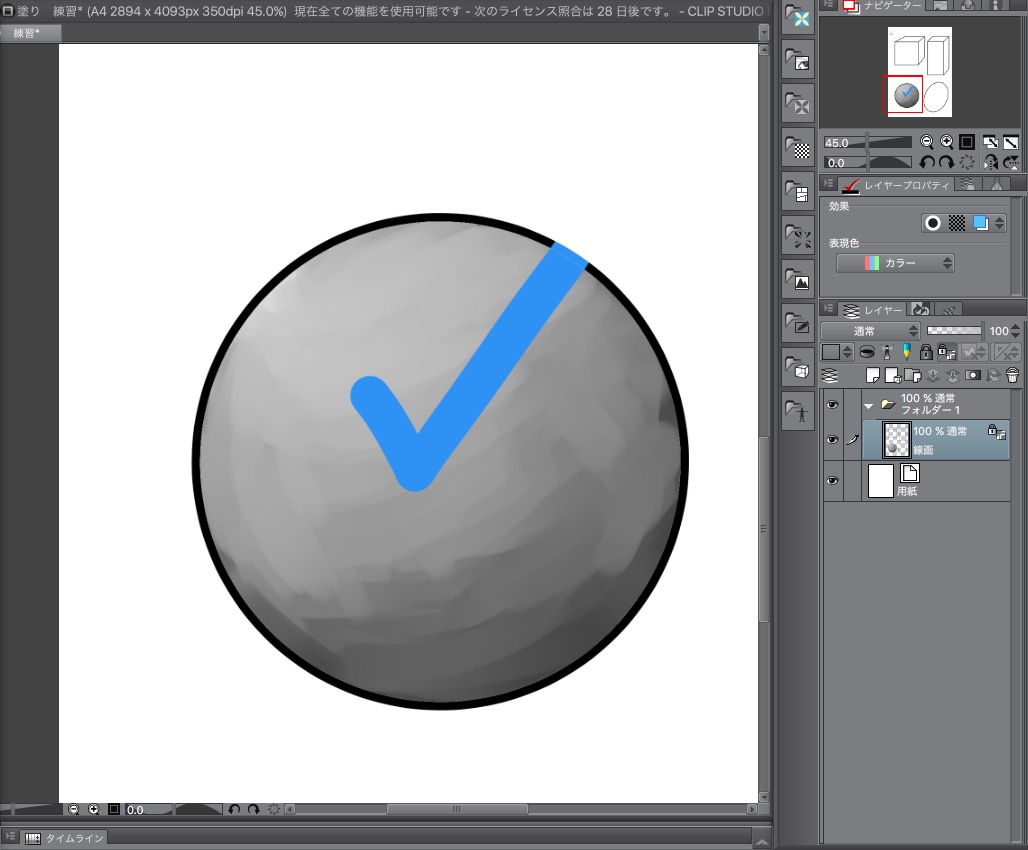
Task: Click new raster layer icon in Layer panel
Action: click(x=873, y=375)
